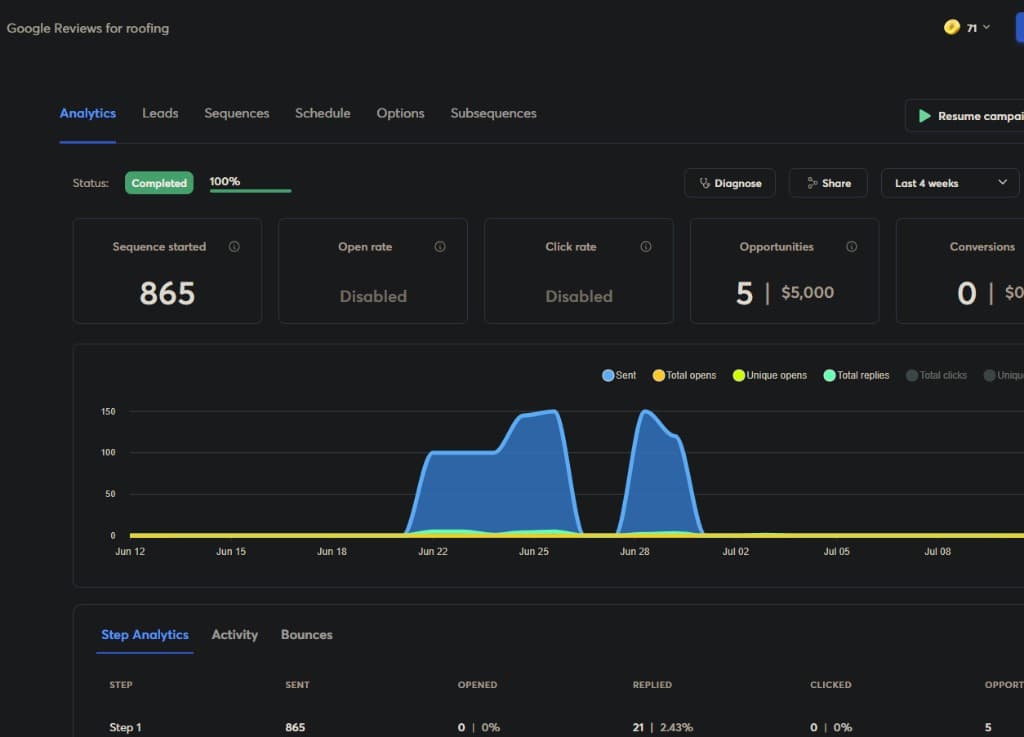Image resolution: width=1024 pixels, height=737 pixels.
Task: Click the orange Total opens color dot
Action: coord(659,375)
